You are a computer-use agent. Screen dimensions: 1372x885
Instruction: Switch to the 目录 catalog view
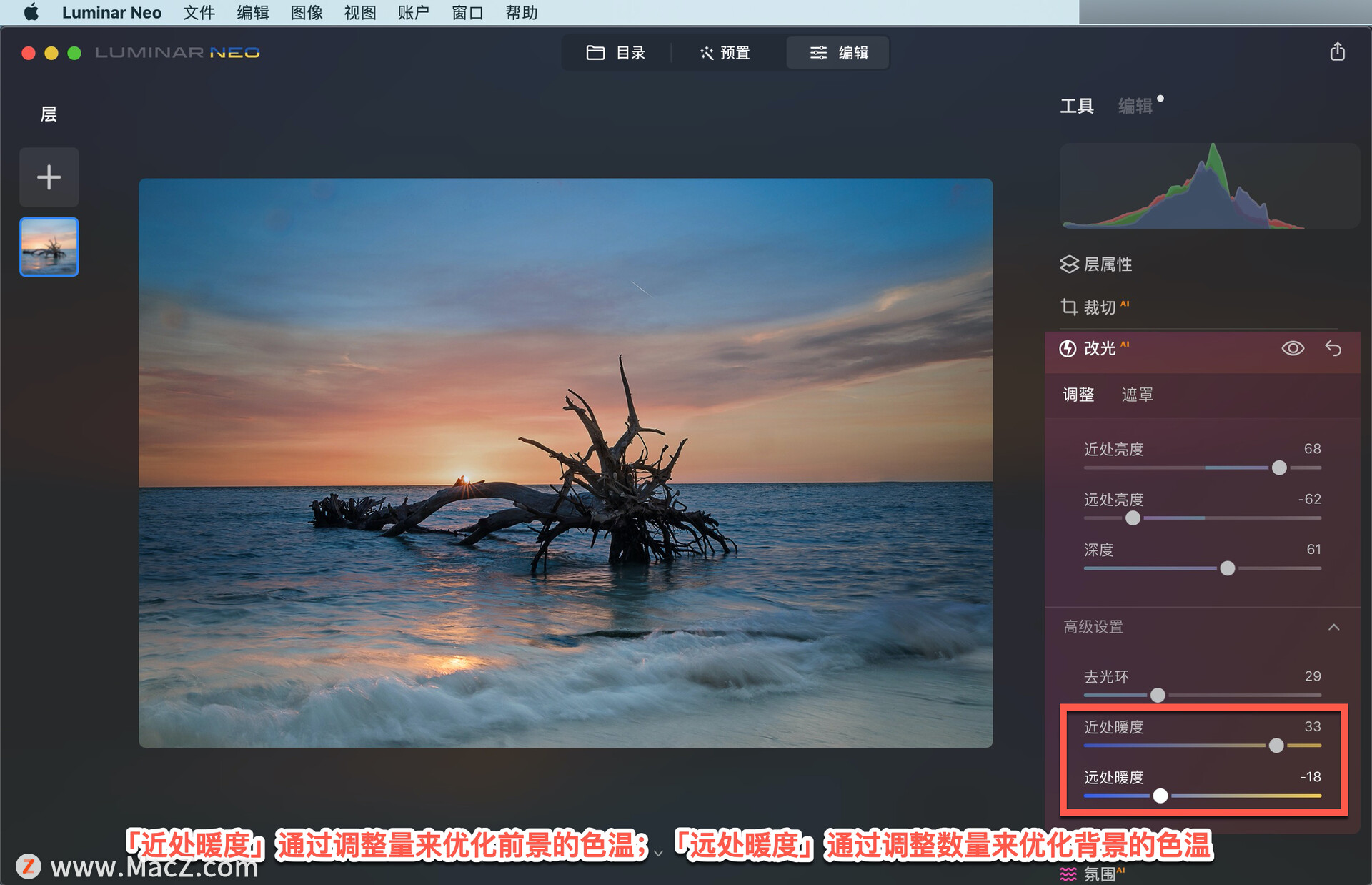(616, 53)
